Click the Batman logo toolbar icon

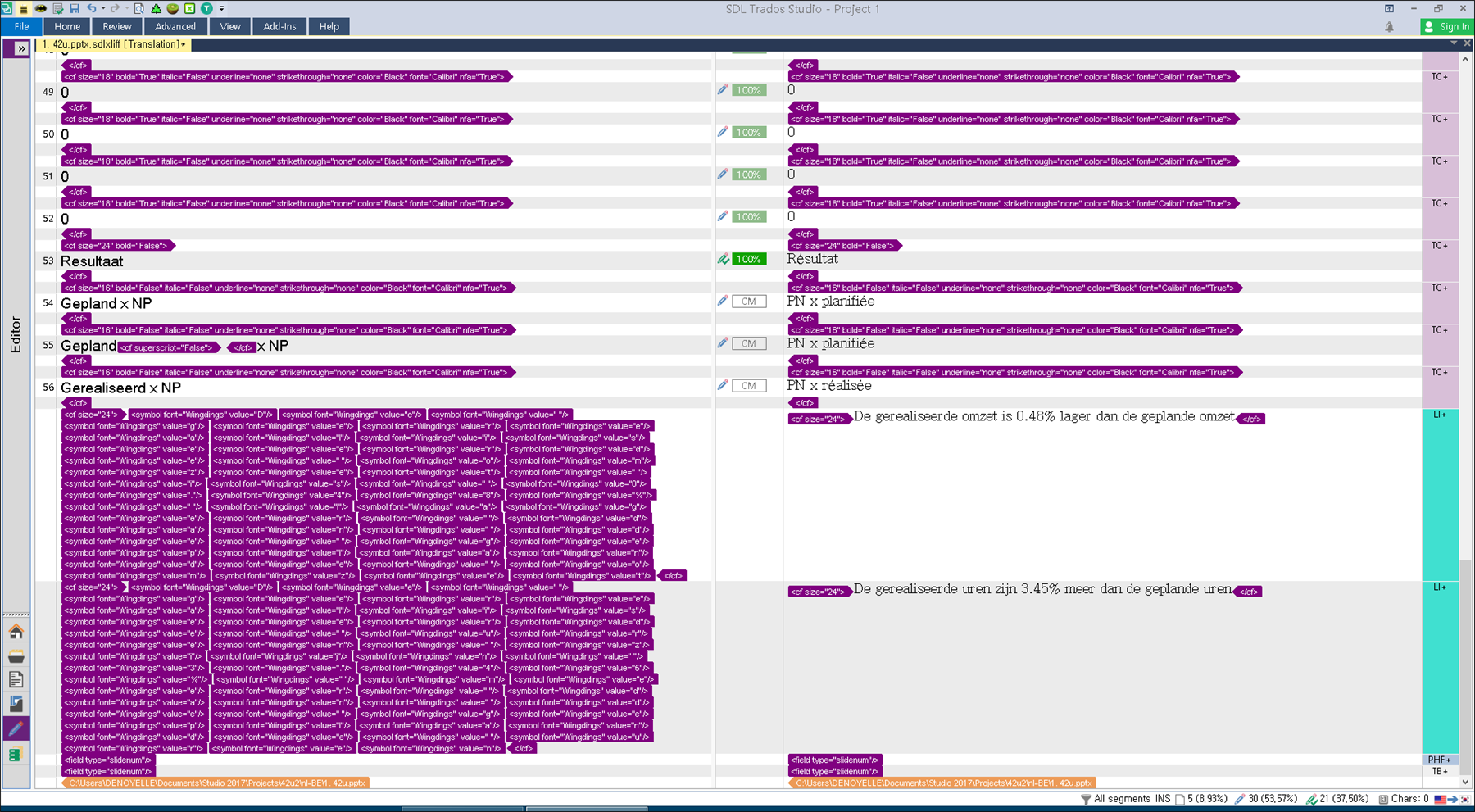tap(40, 8)
